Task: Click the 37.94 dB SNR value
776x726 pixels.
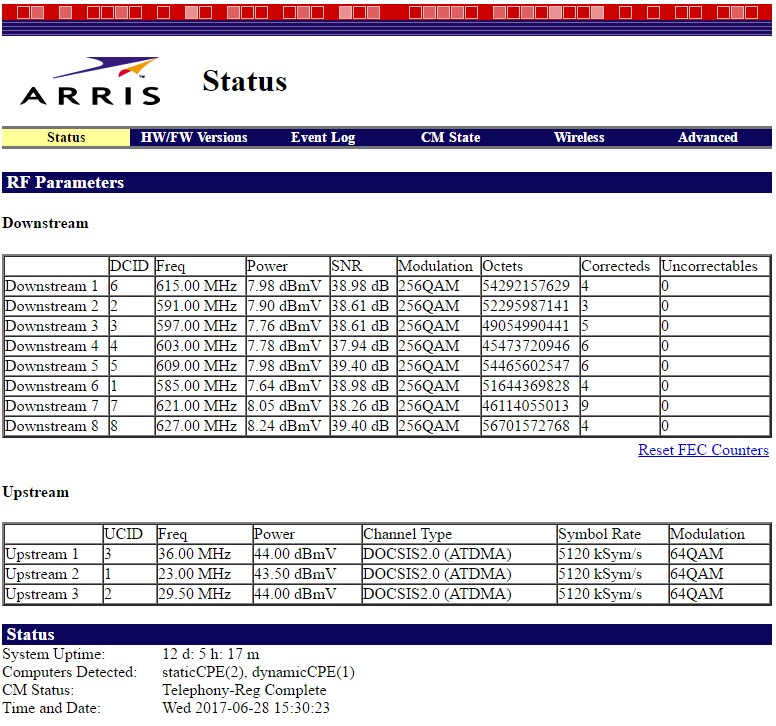Action: coord(360,346)
